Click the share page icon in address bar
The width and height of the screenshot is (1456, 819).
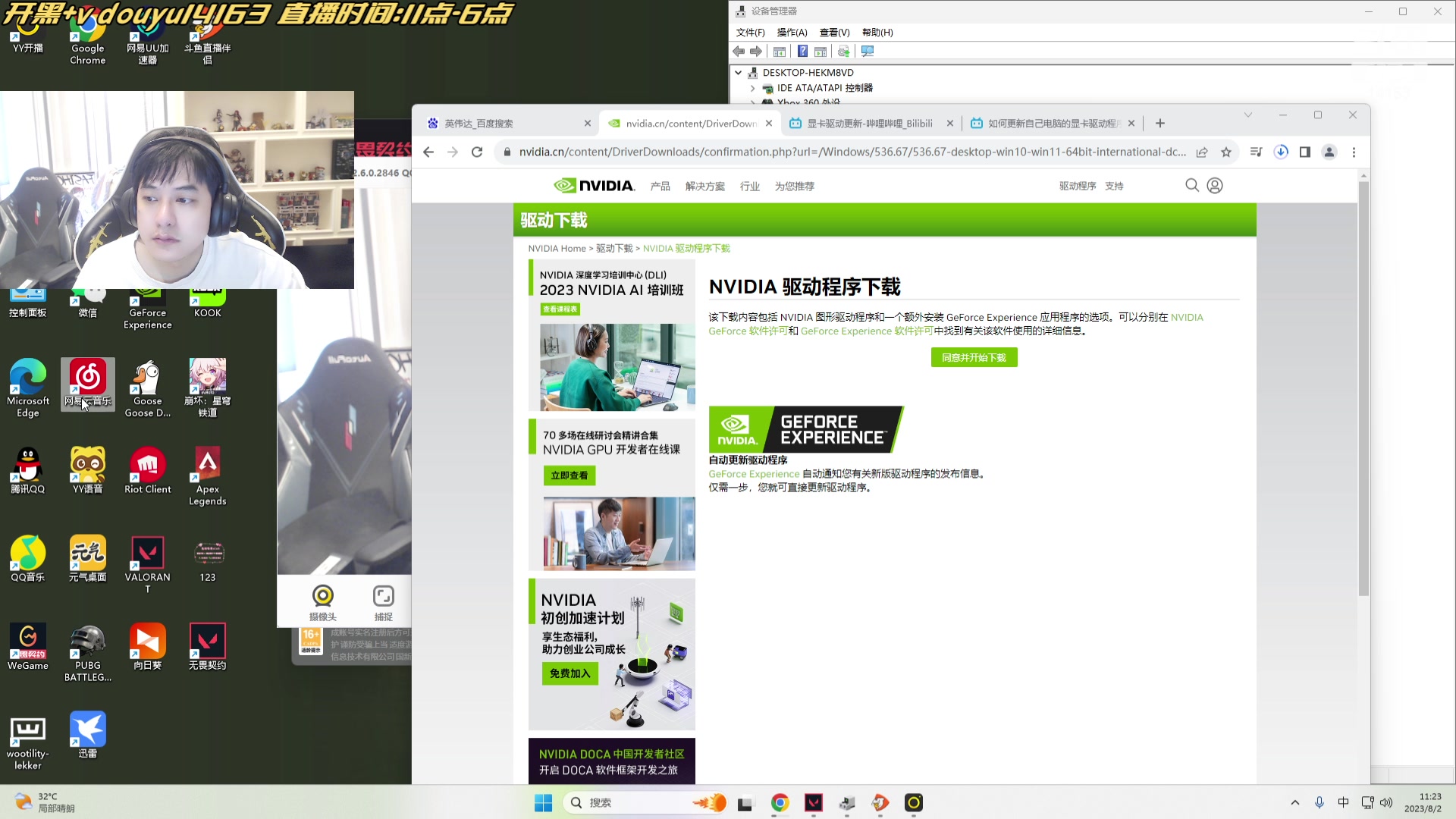(1202, 152)
